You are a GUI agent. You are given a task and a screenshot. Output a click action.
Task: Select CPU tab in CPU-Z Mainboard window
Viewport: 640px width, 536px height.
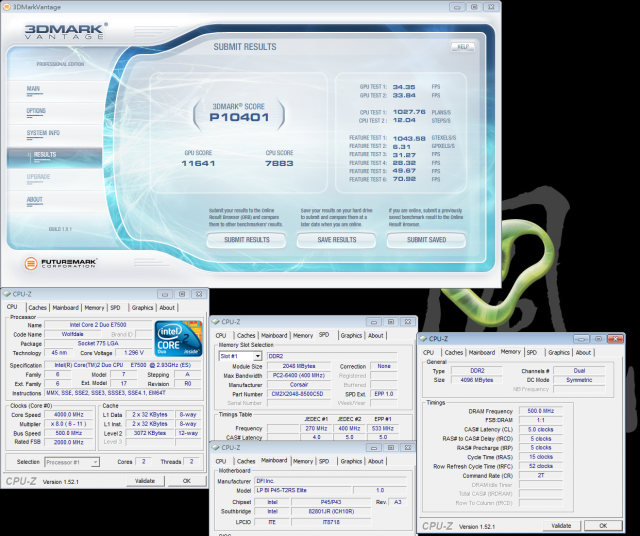(x=221, y=461)
